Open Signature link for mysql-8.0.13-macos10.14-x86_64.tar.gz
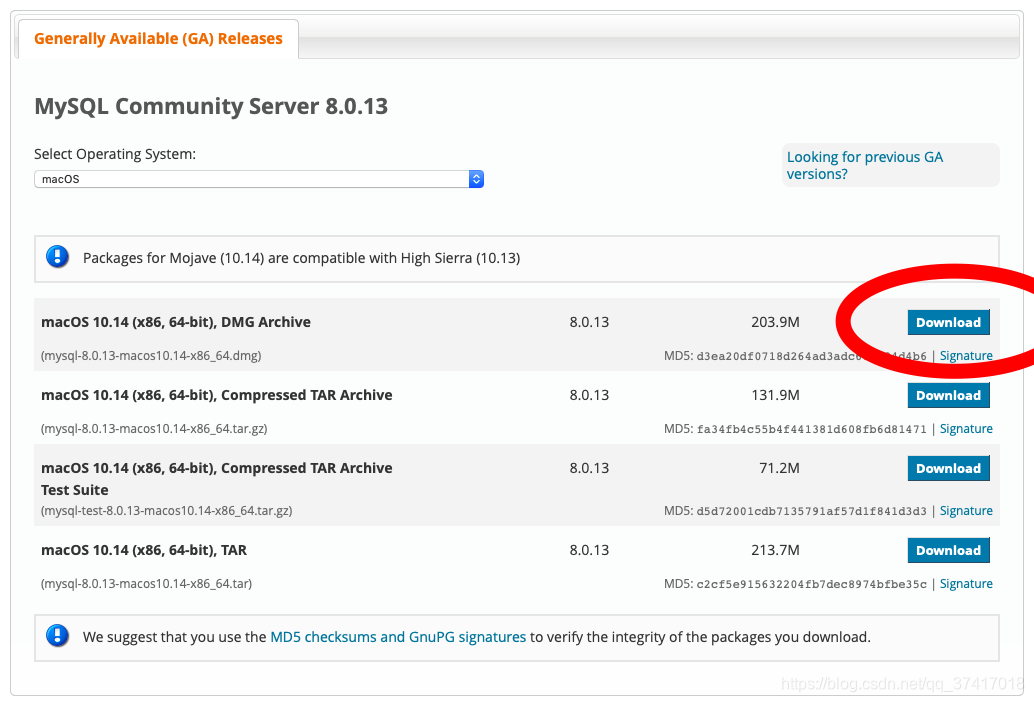The width and height of the screenshot is (1034, 702). tap(966, 429)
